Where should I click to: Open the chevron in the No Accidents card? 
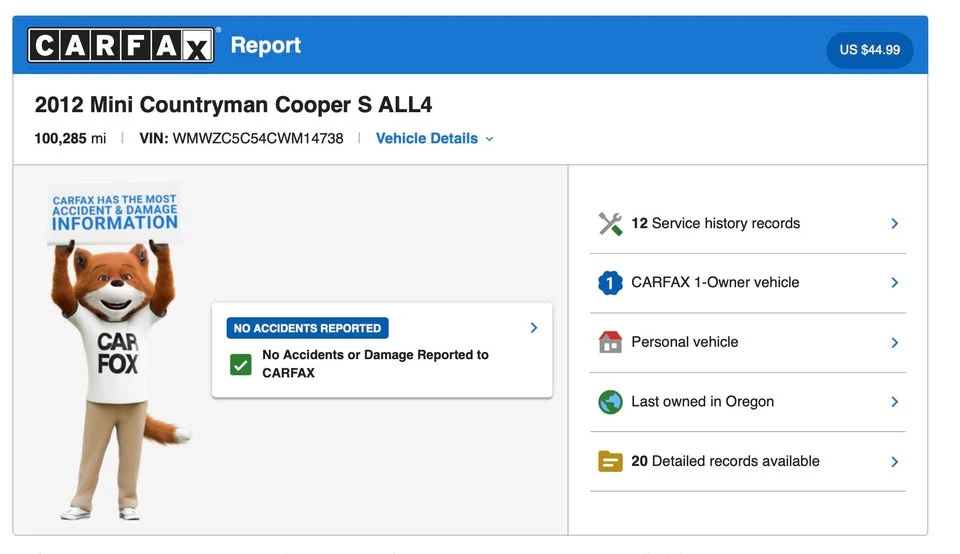click(534, 328)
